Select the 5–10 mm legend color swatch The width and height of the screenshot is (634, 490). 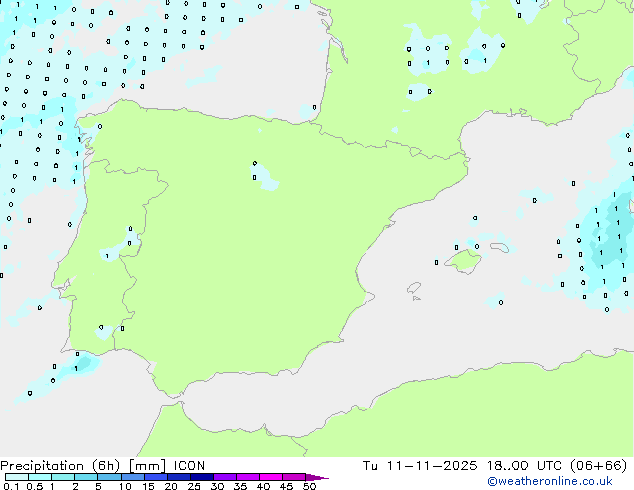(109, 477)
